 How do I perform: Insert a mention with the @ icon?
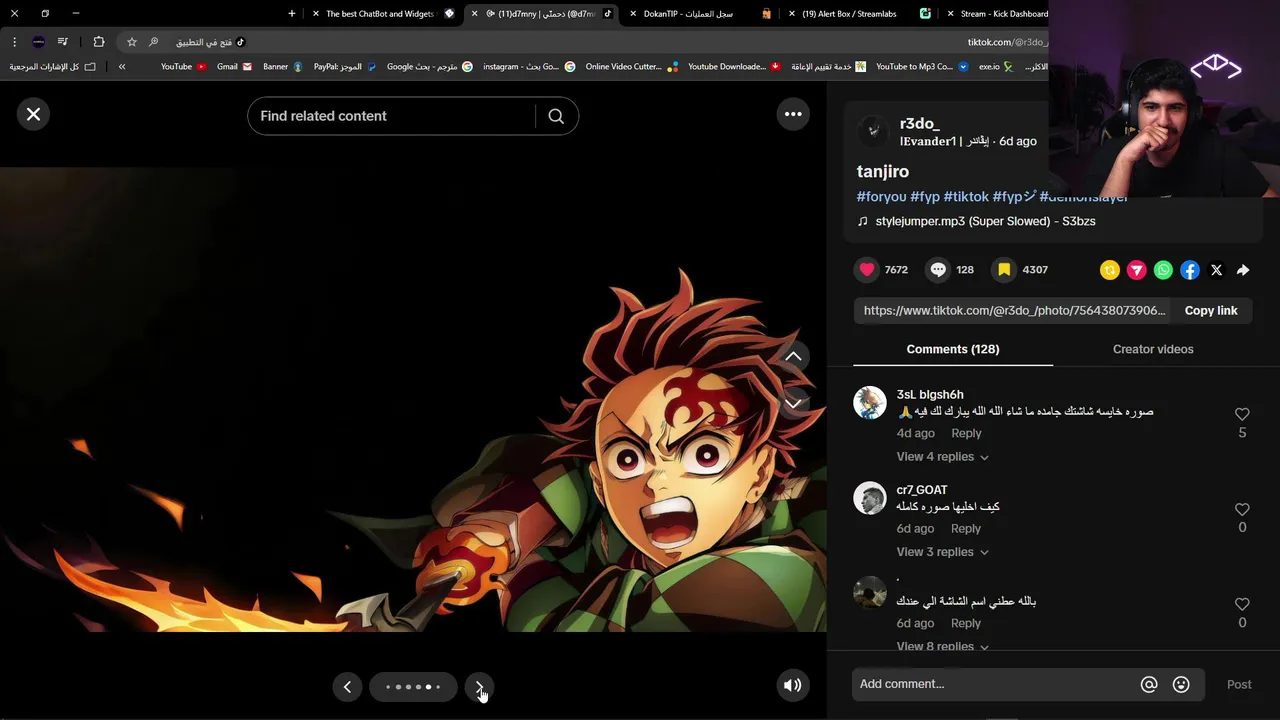[1149, 684]
